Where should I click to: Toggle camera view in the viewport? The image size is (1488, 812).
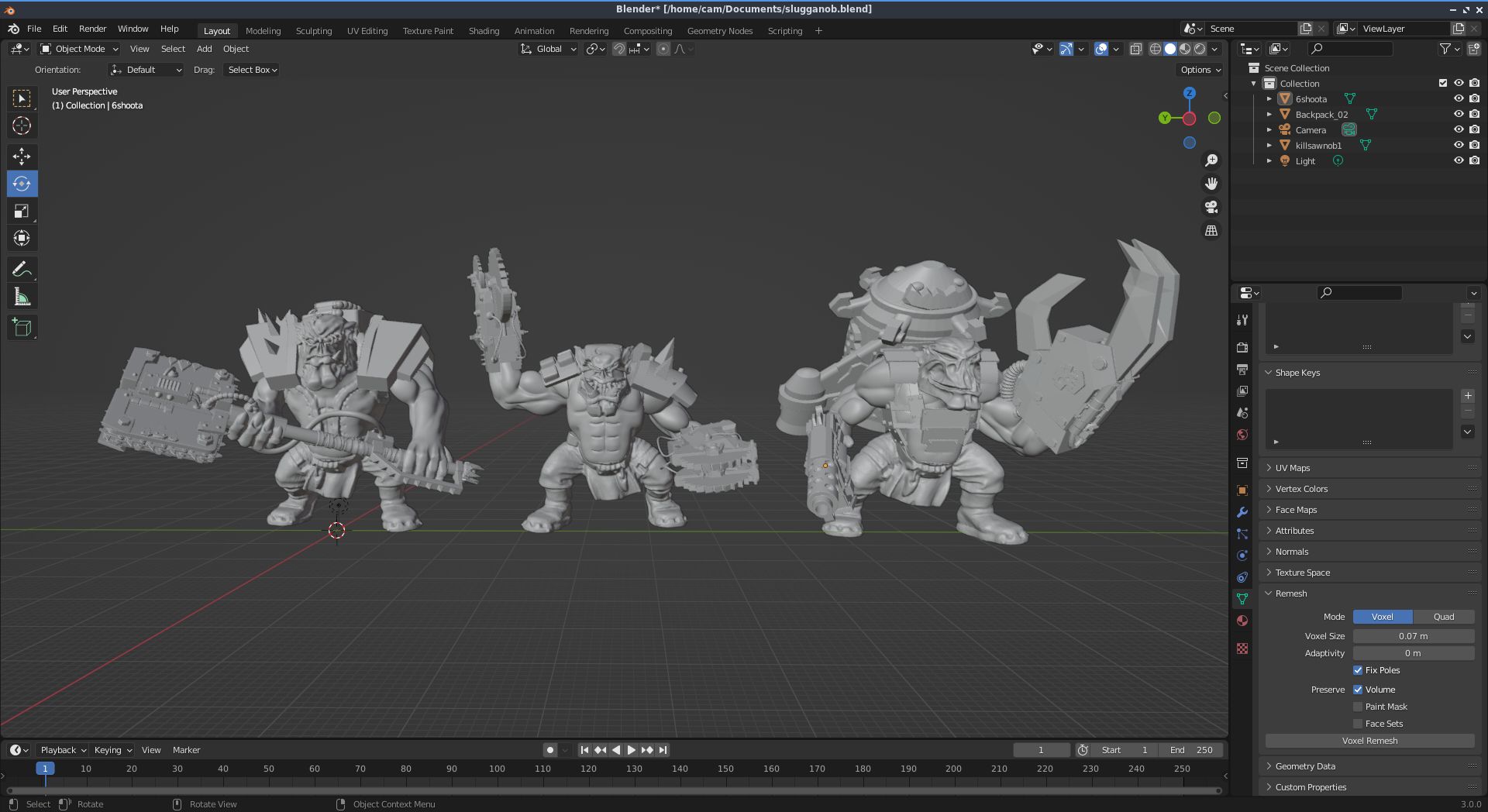coord(1211,207)
